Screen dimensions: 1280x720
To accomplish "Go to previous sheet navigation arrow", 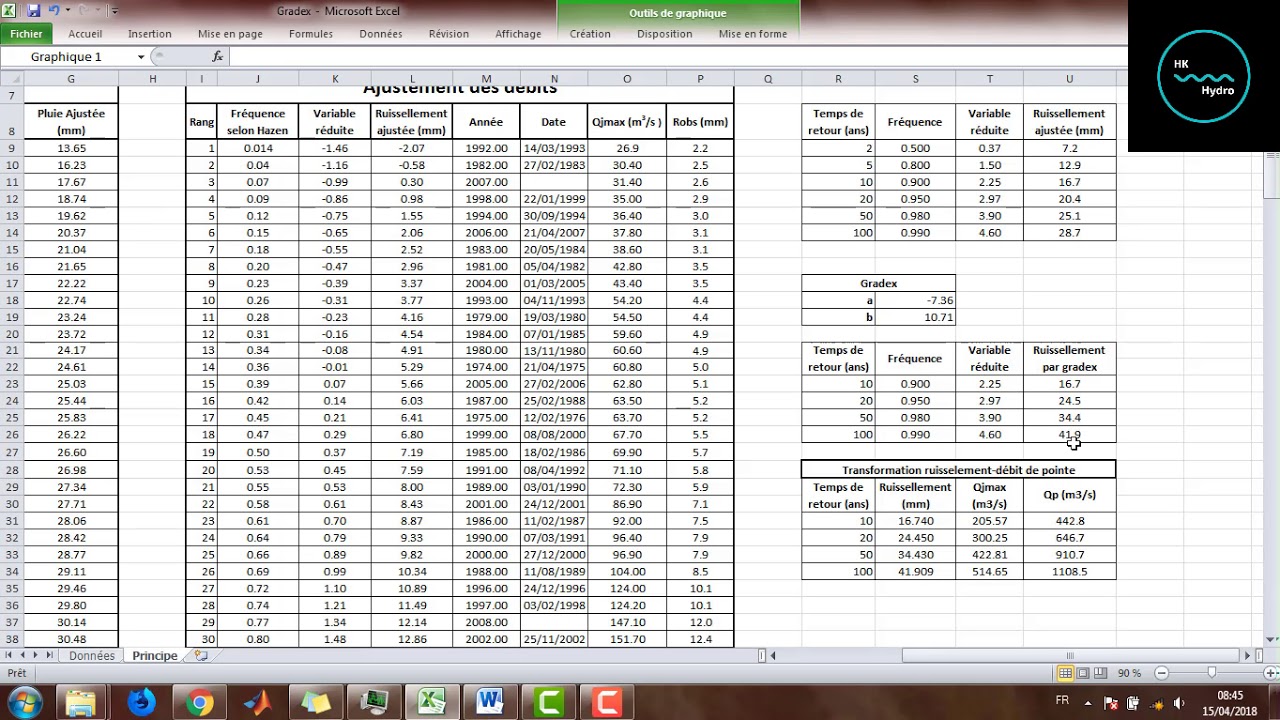I will pos(23,656).
